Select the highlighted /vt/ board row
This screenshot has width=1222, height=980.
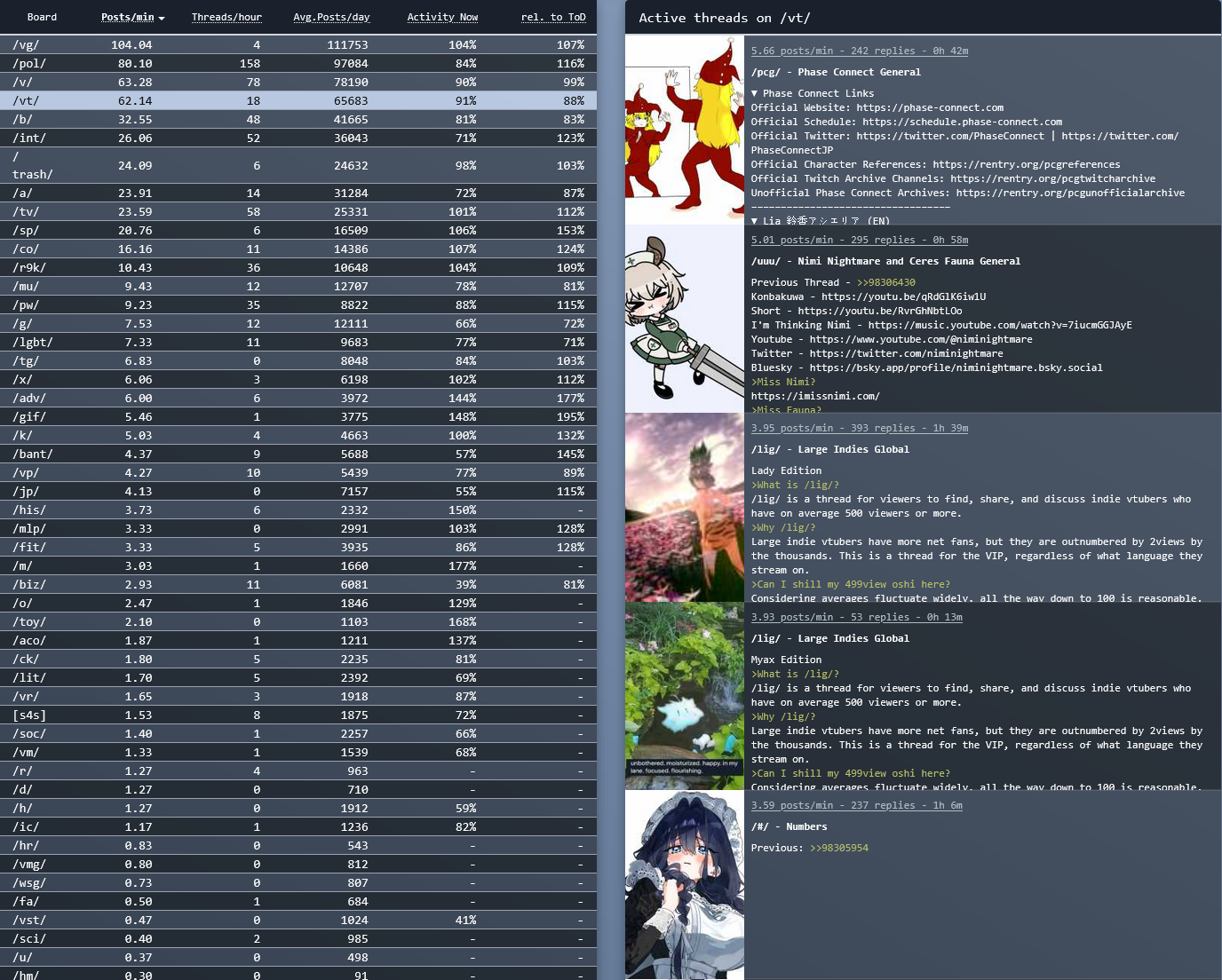click(x=298, y=100)
